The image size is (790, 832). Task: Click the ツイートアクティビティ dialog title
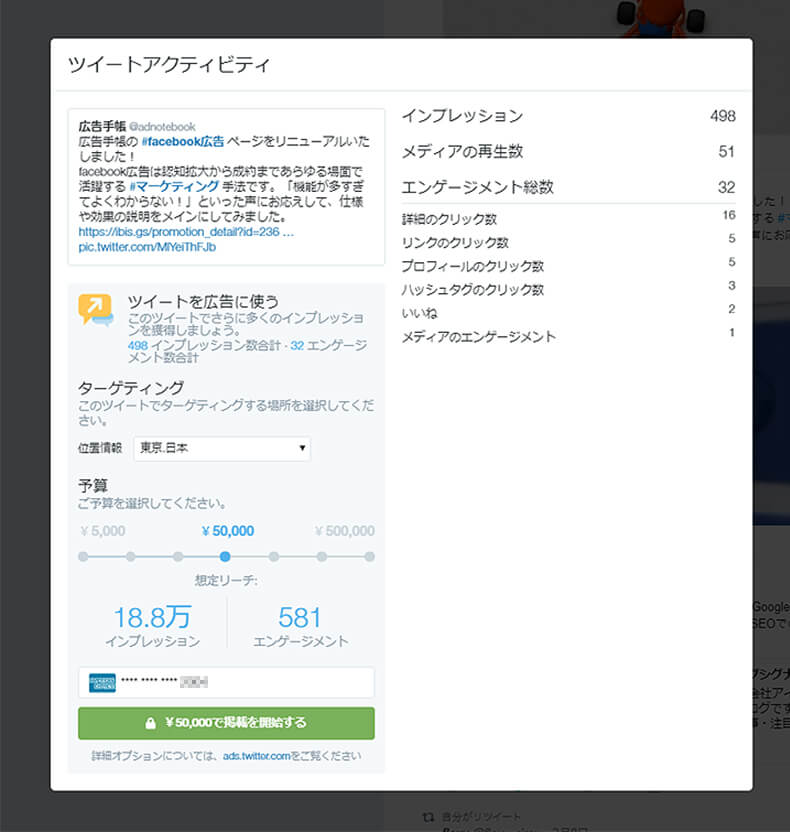pos(169,64)
